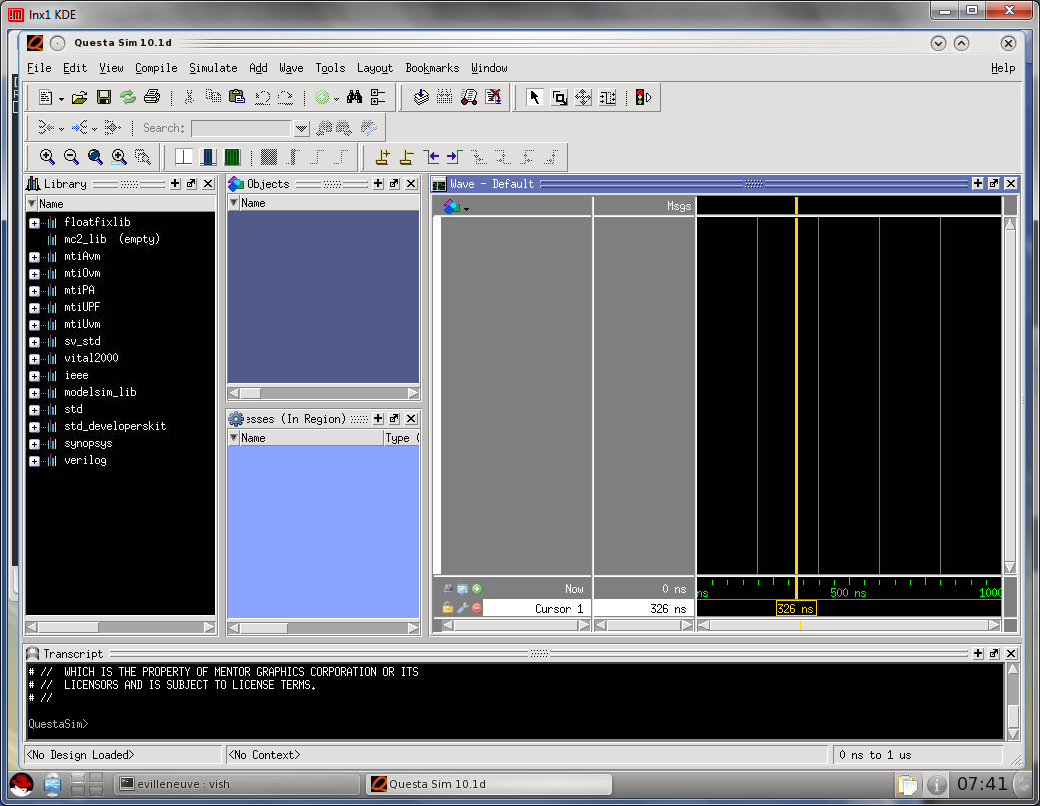Screen dimensions: 1040x806
Task: Open the Compile menu
Action: (156, 68)
